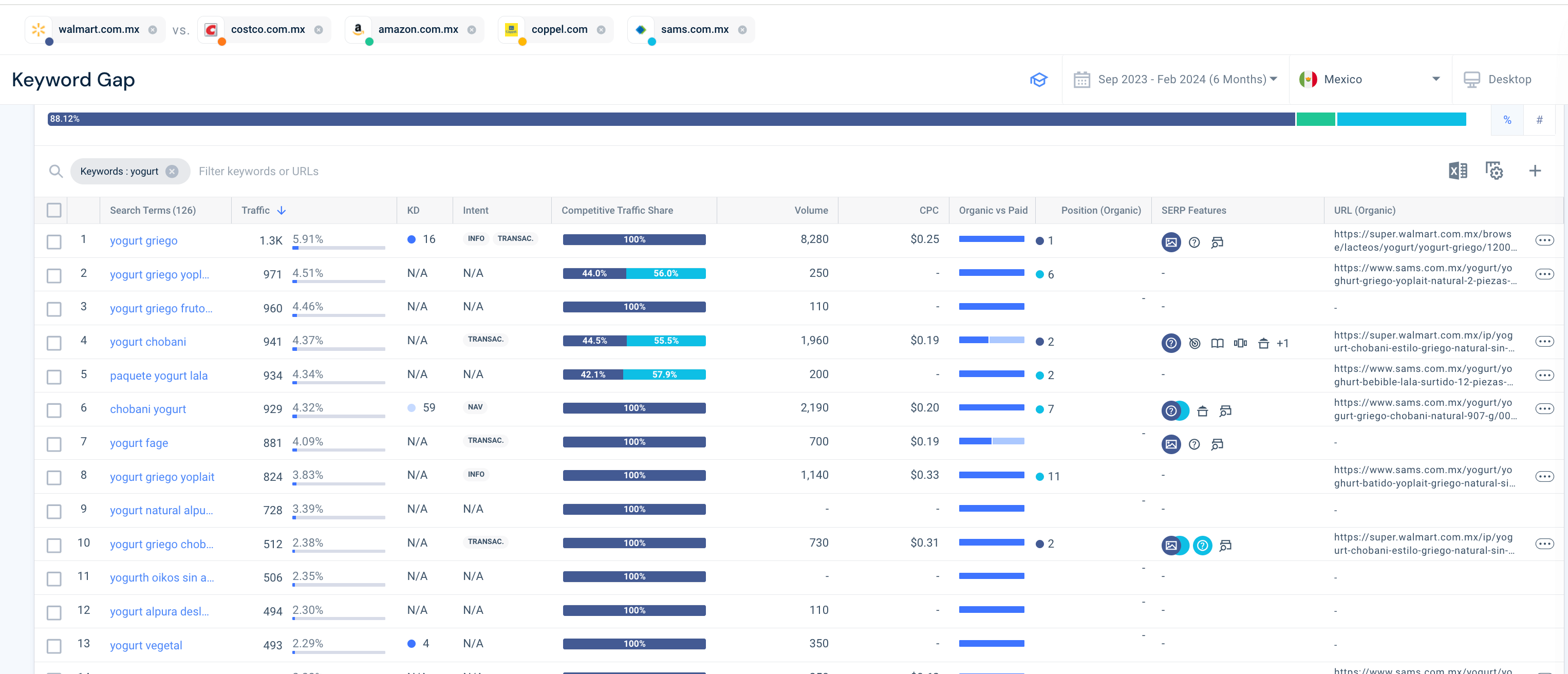Open the Sep 2023 - Feb 2024 date range dropdown
1568x674 pixels.
click(1175, 80)
